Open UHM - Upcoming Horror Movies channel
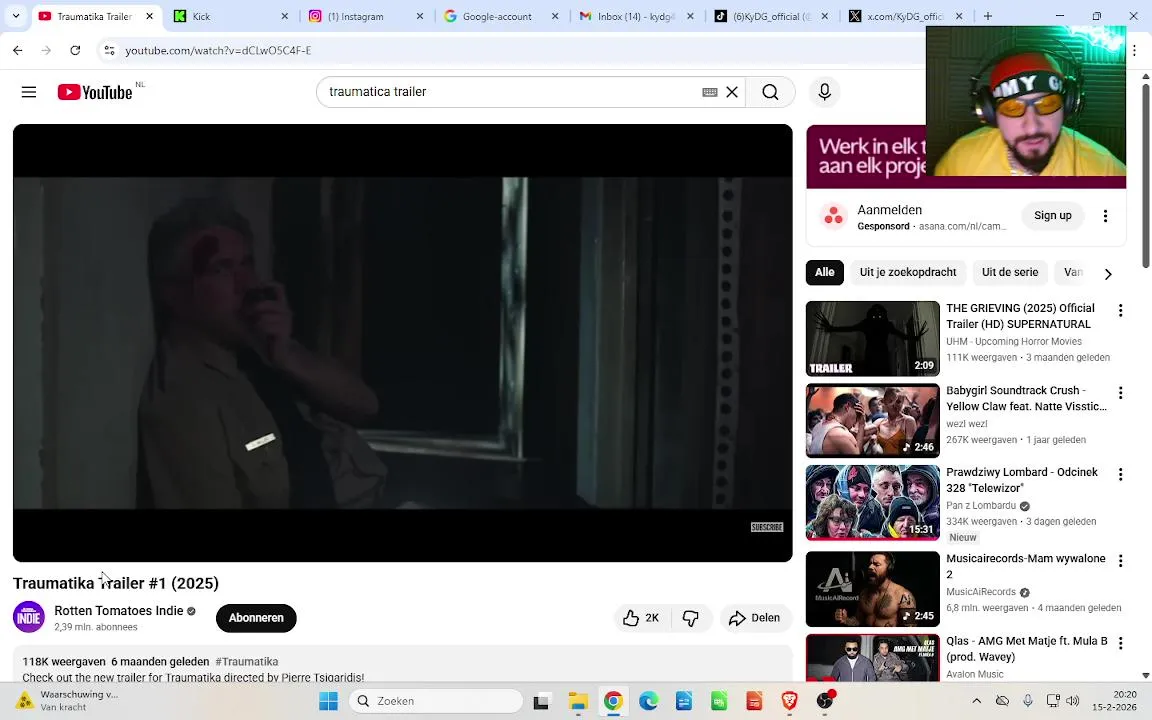This screenshot has height=720, width=1152. coord(1013,342)
